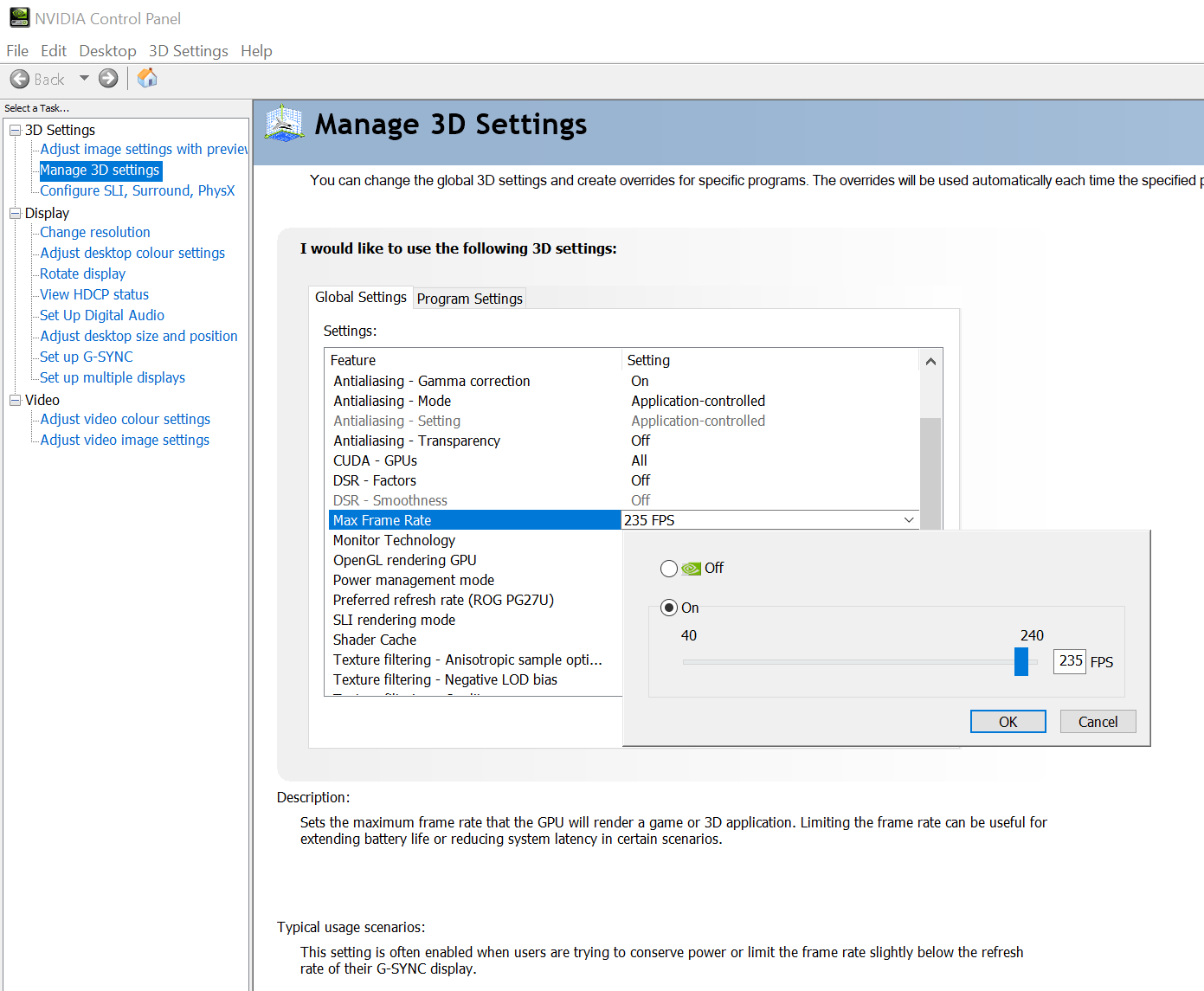Open Set up G-SYNC page
The image size is (1204, 991).
(87, 357)
